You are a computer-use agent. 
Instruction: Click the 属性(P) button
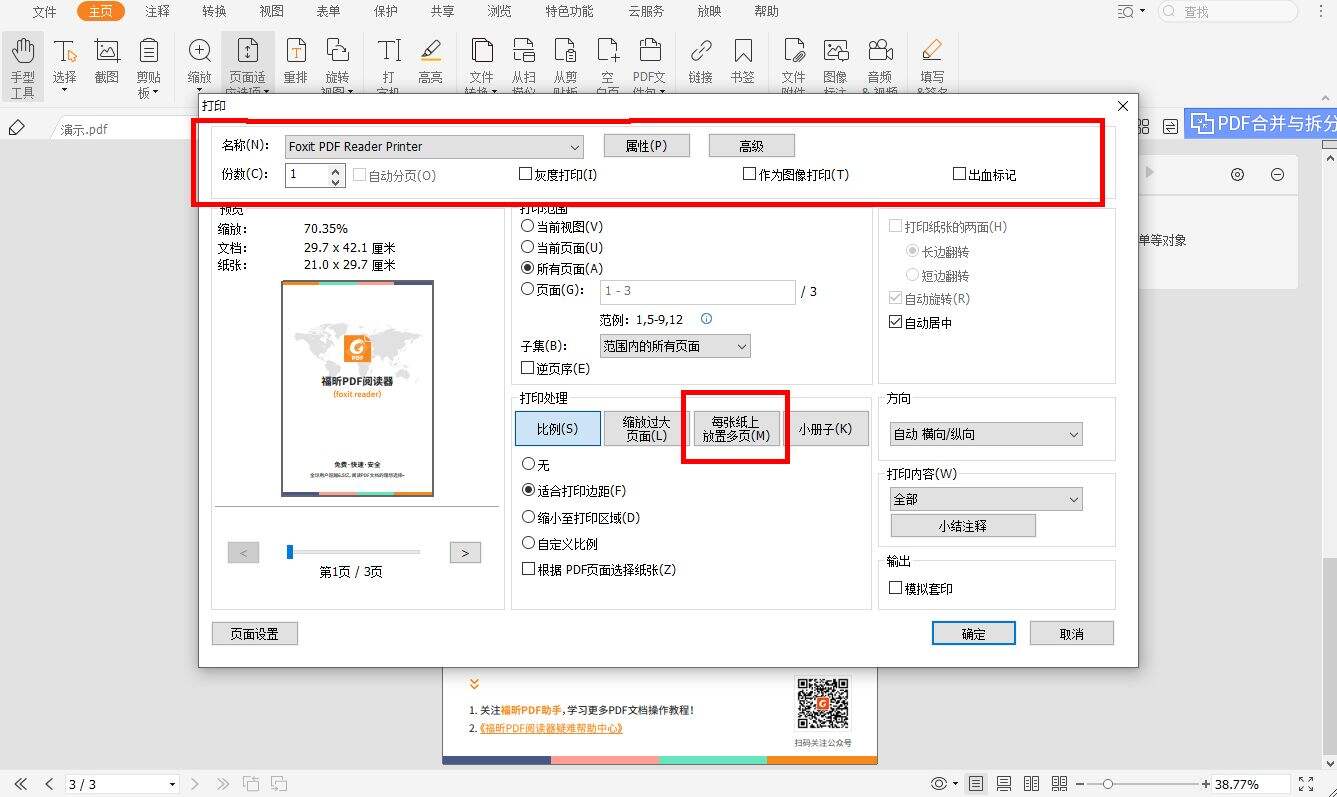pos(646,145)
